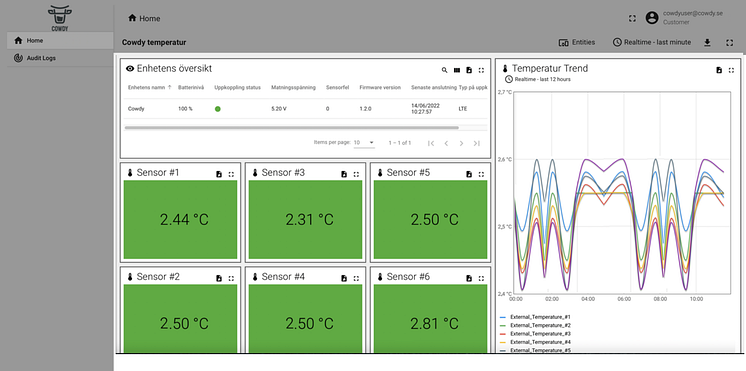Click the 100 % battery cell
The image size is (746, 371).
(185, 109)
